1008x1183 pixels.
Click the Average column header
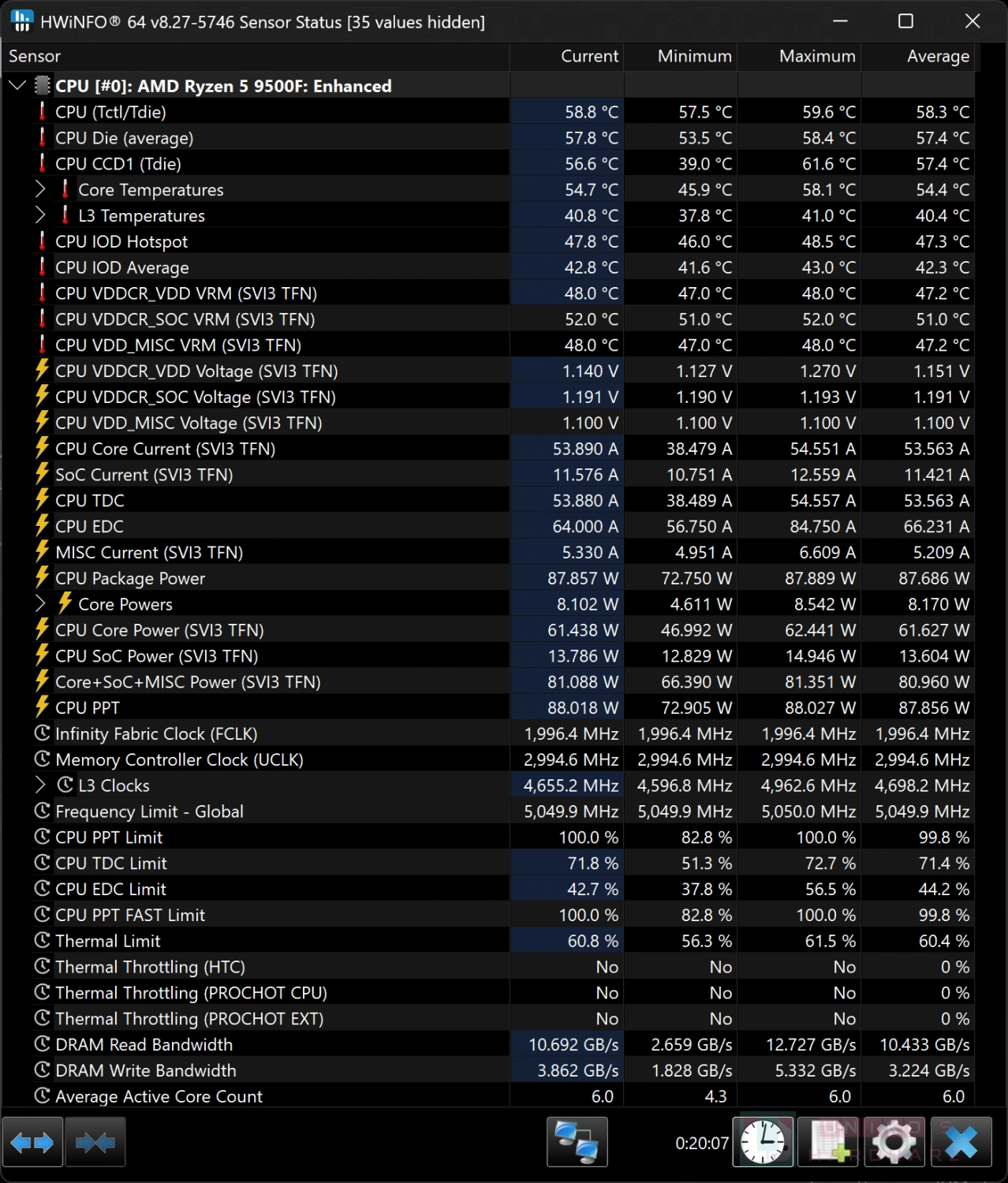918,56
